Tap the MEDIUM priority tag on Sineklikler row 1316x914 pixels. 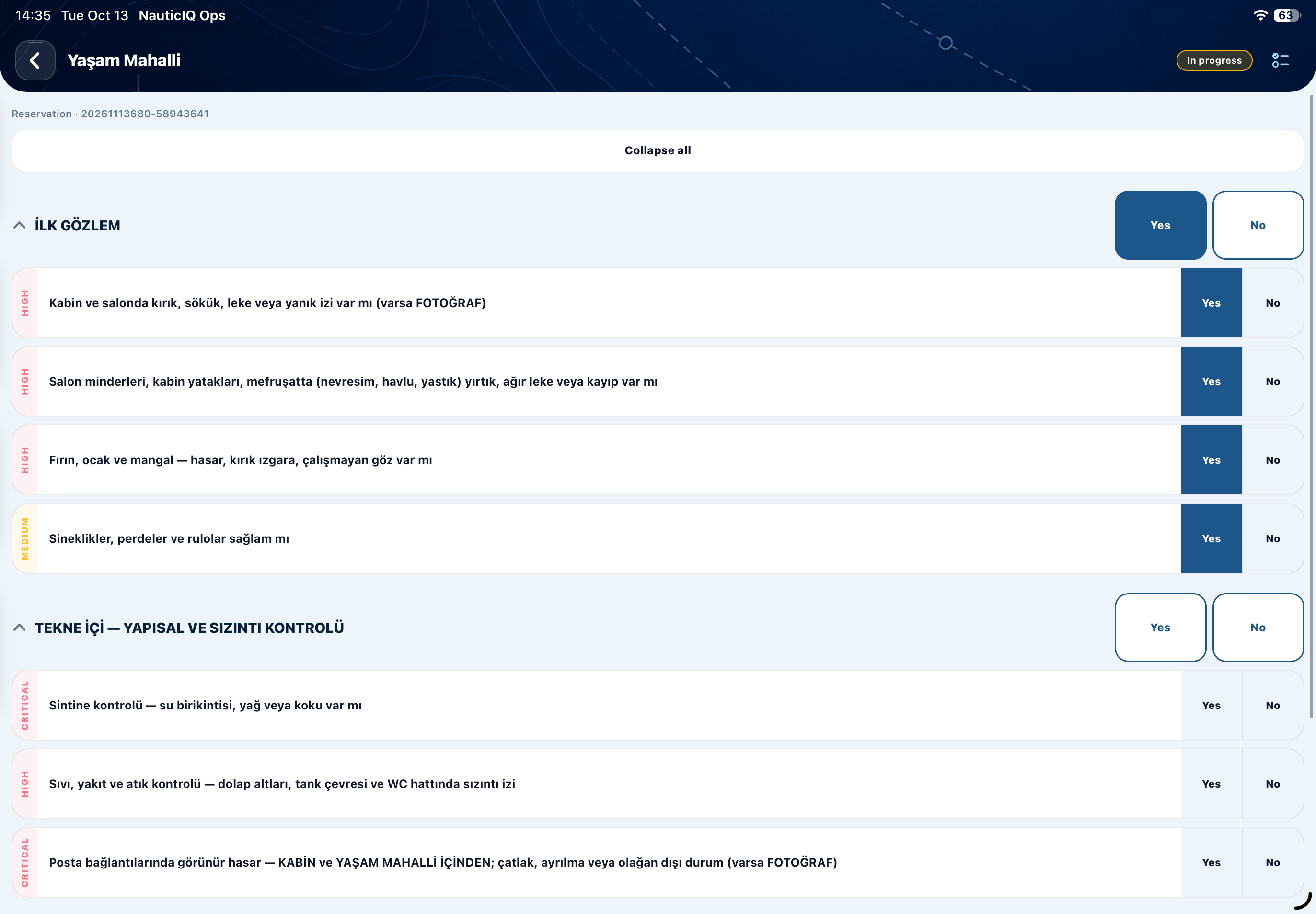tap(24, 538)
